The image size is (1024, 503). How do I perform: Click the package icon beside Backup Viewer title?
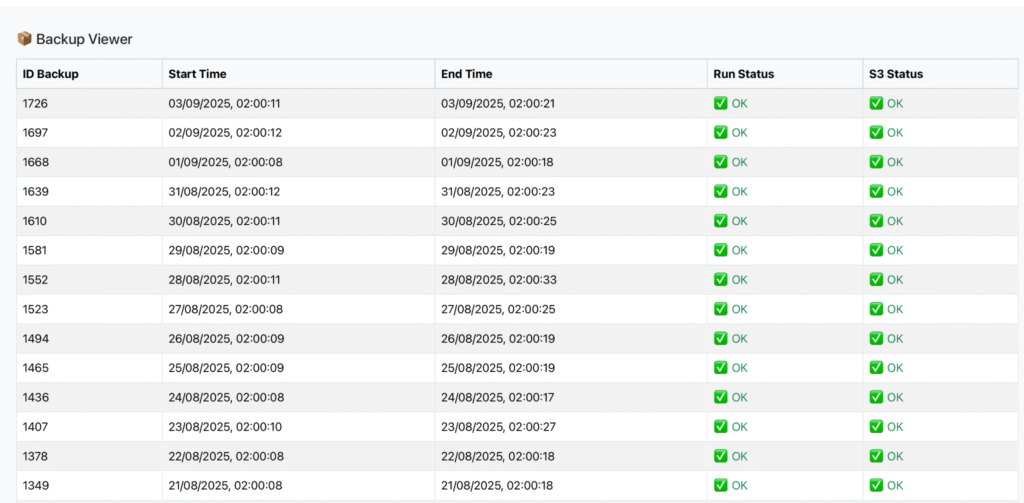25,39
